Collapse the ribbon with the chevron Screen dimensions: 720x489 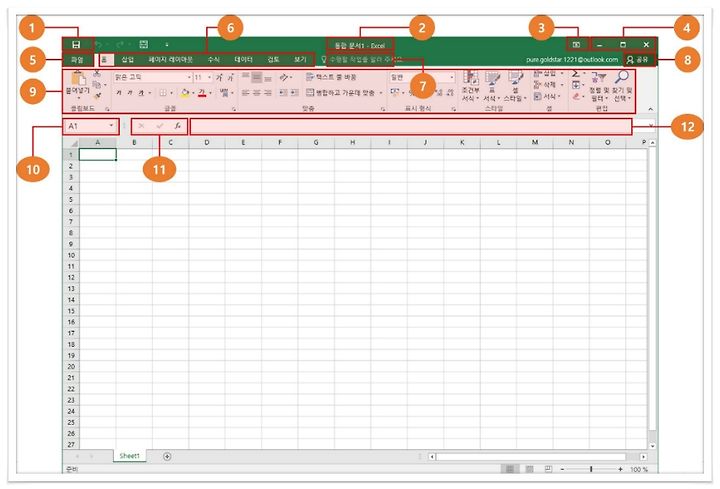650,109
